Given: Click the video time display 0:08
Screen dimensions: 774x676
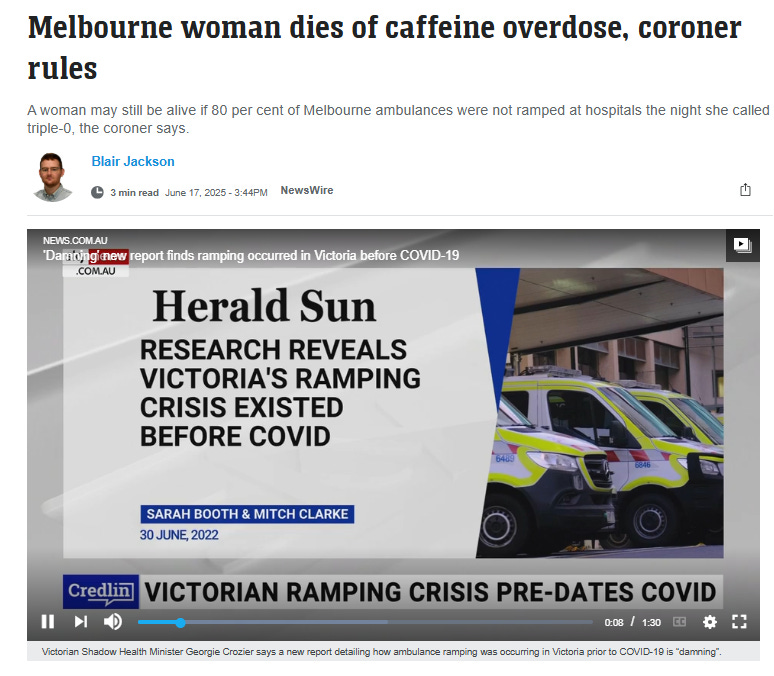Looking at the screenshot, I should pyautogui.click(x=614, y=623).
